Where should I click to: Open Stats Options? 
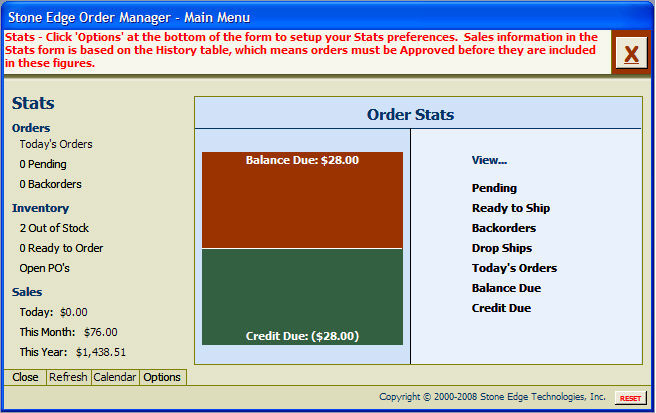pyautogui.click(x=162, y=377)
